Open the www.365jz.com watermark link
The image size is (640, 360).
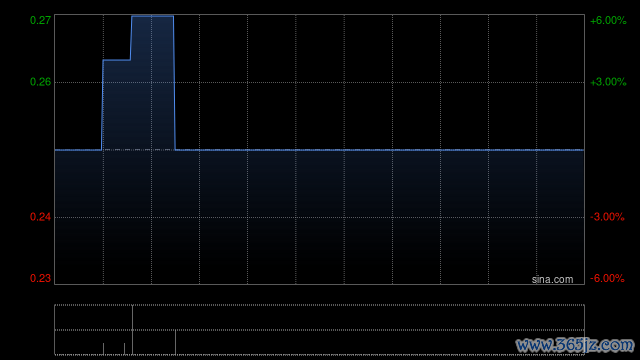[x=575, y=345]
